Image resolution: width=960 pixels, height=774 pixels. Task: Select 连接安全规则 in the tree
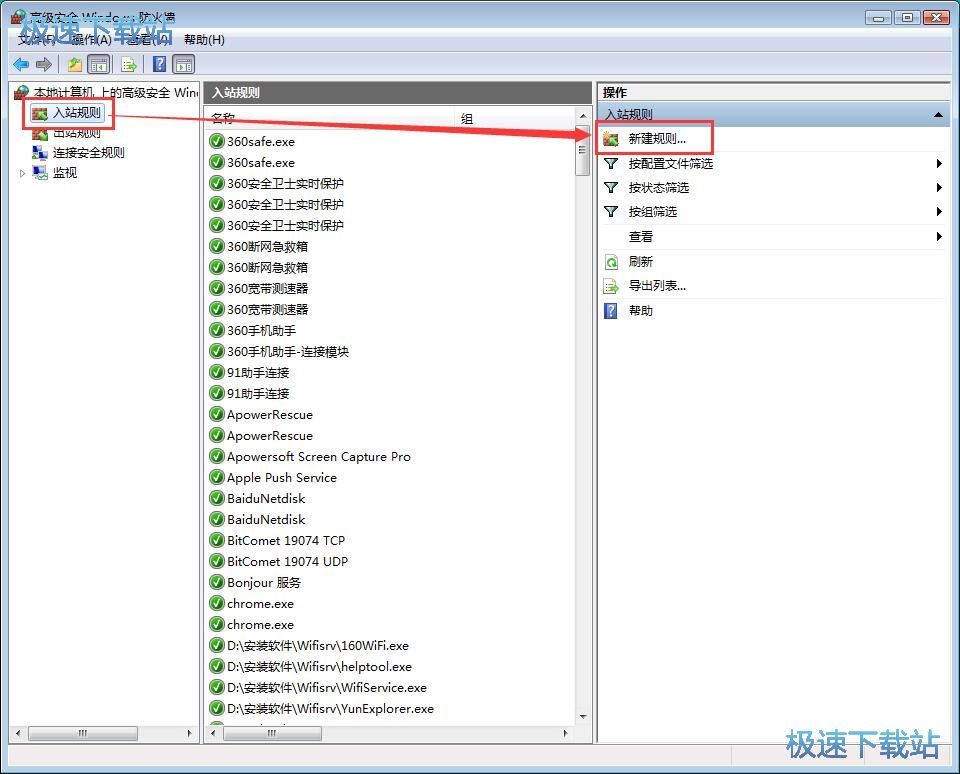pos(89,152)
